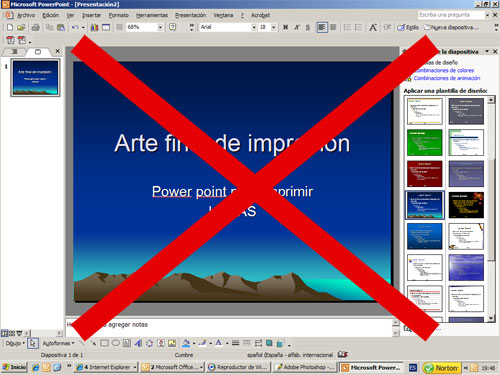500x375 pixels.
Task: Toggle numbered list
Action: pos(347,27)
